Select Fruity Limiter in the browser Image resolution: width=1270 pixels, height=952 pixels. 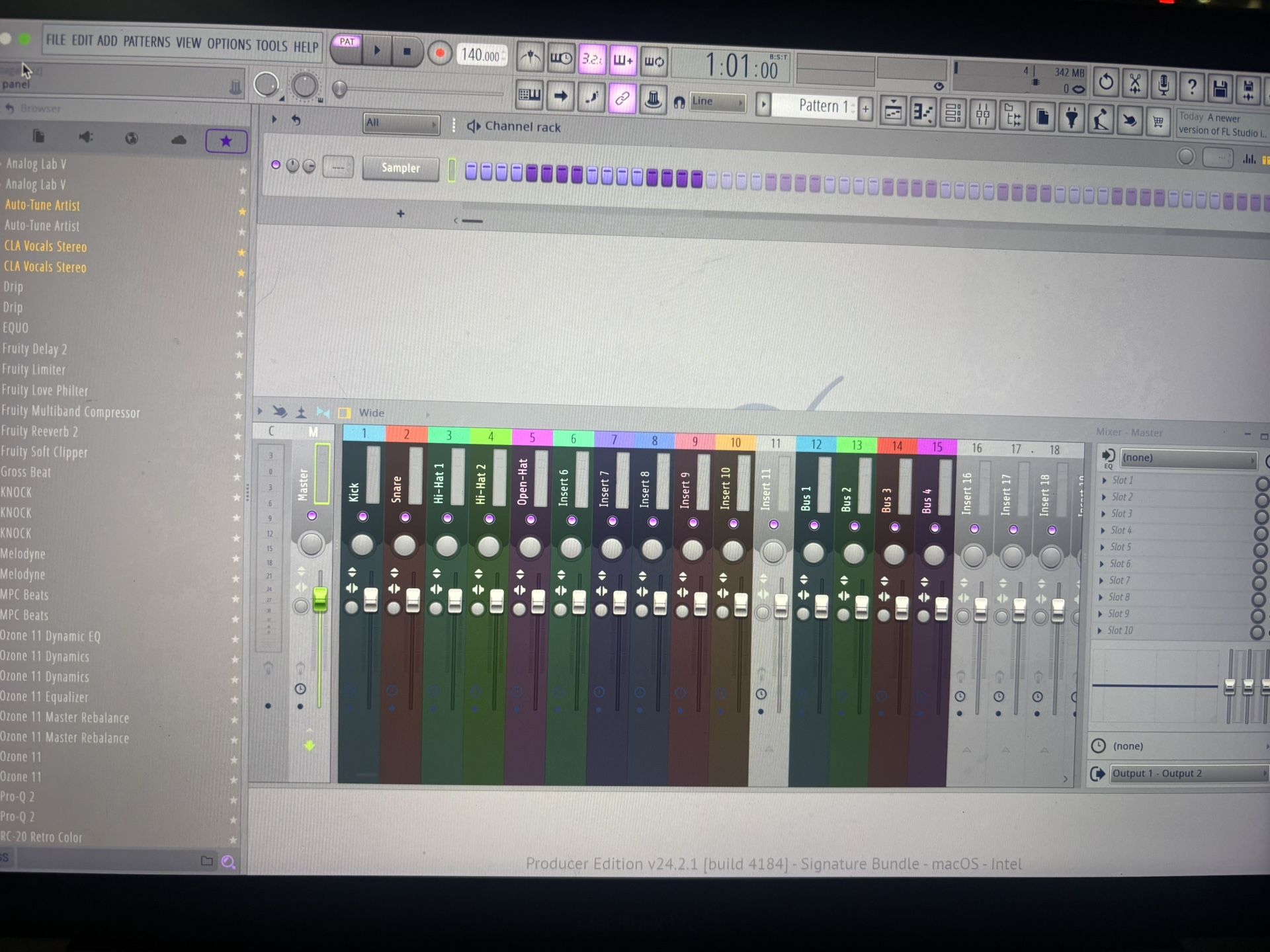point(34,370)
